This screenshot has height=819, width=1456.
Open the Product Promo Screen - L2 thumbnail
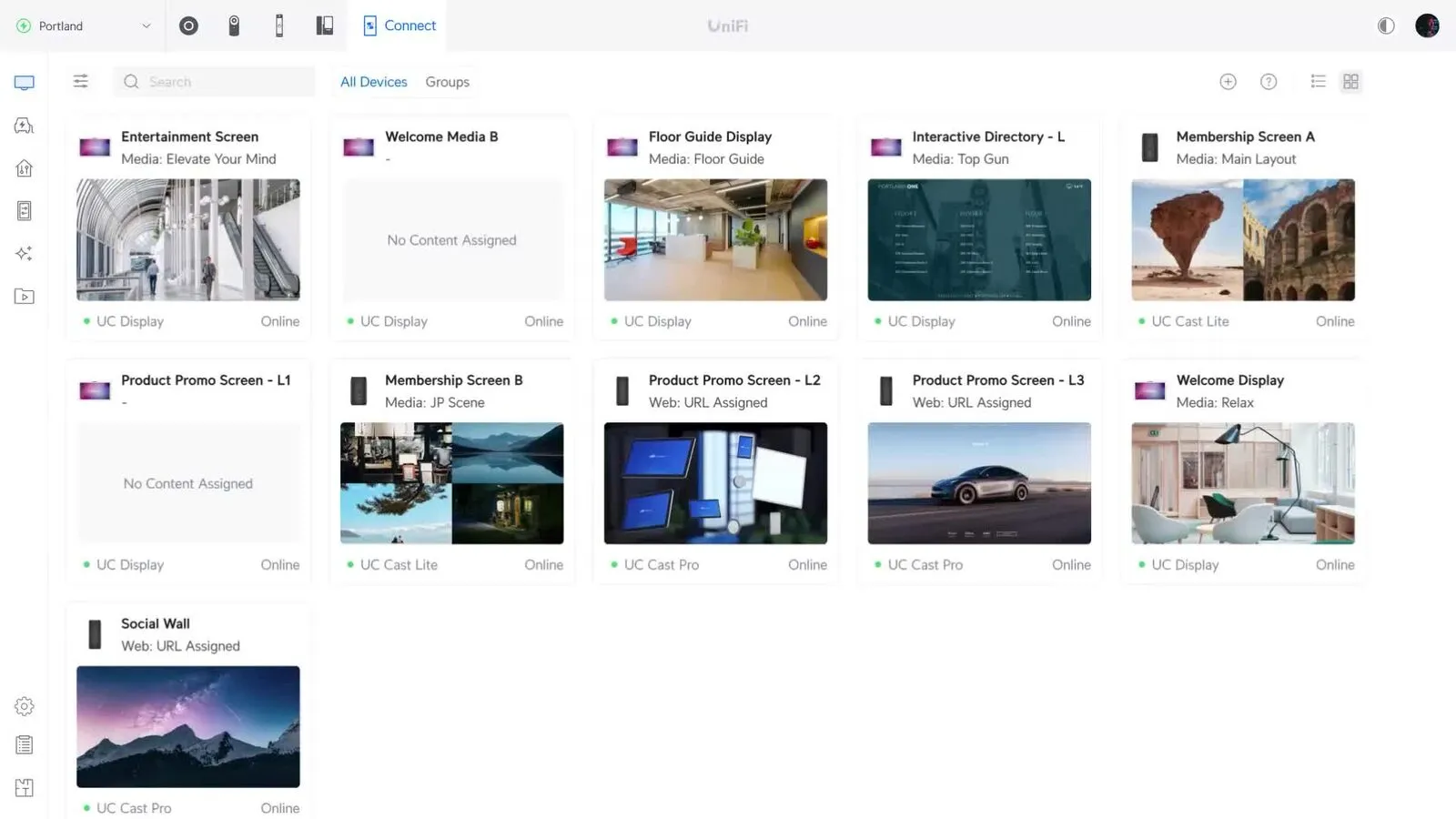pyautogui.click(x=716, y=483)
